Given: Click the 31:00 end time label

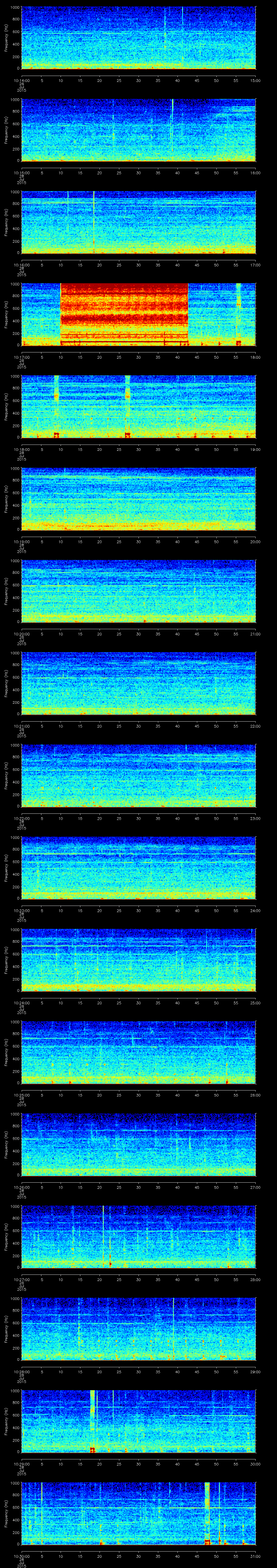Looking at the screenshot, I should point(256,1556).
